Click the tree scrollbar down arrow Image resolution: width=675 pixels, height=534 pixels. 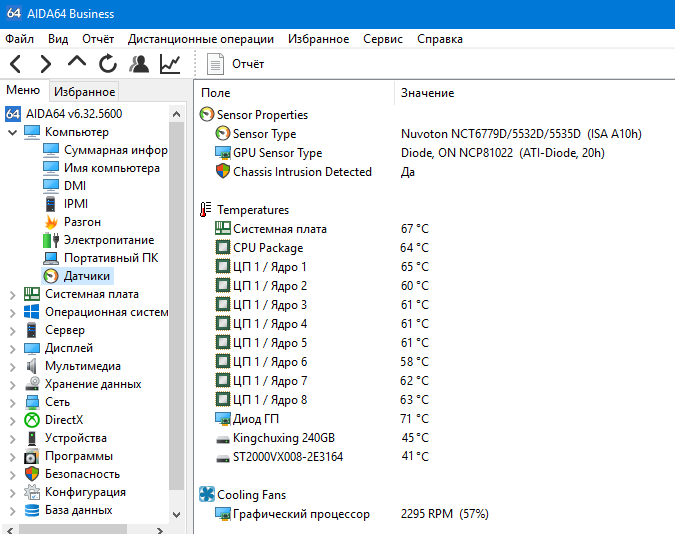click(x=176, y=514)
